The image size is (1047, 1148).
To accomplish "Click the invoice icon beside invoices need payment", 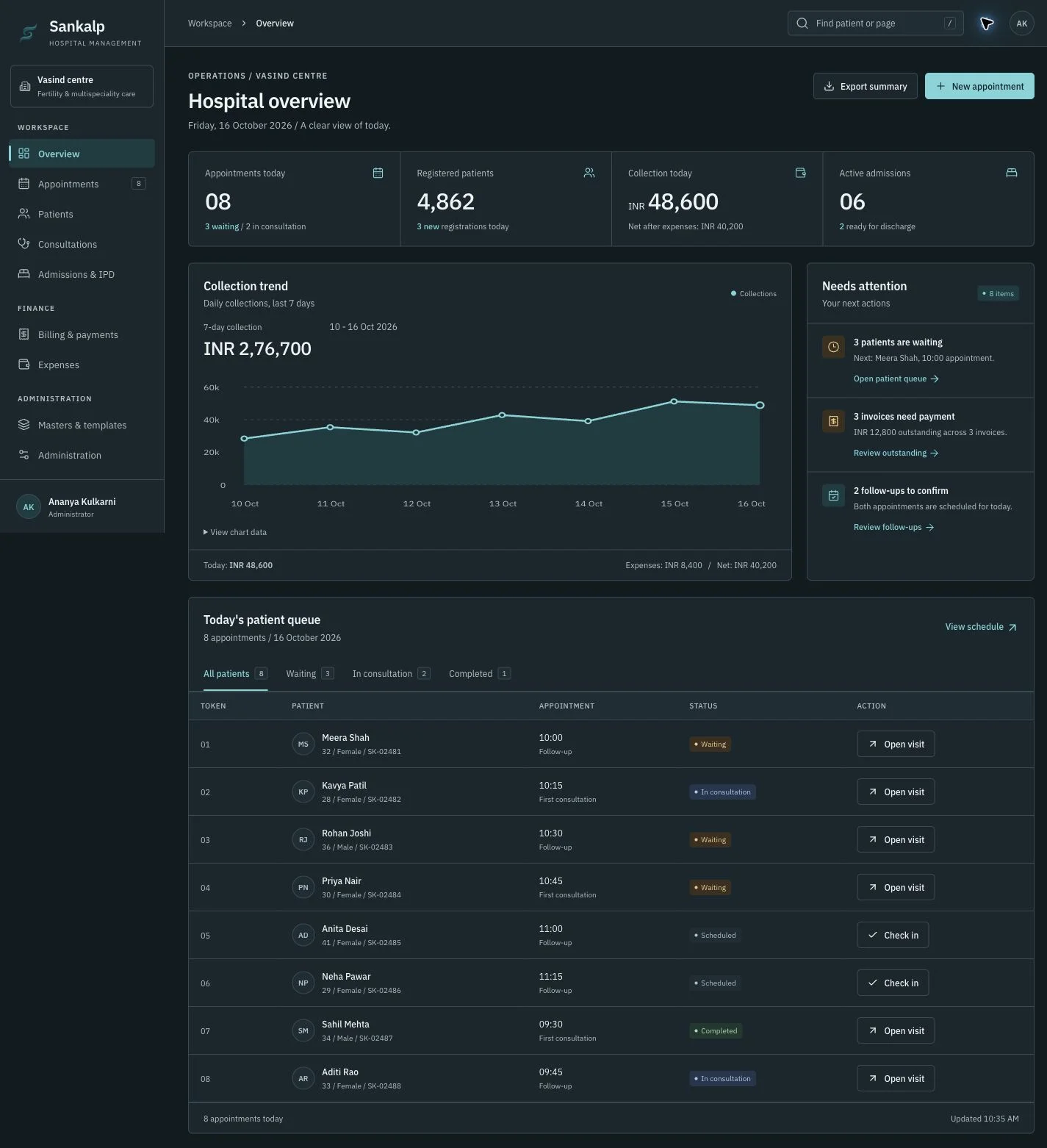I will click(x=833, y=421).
